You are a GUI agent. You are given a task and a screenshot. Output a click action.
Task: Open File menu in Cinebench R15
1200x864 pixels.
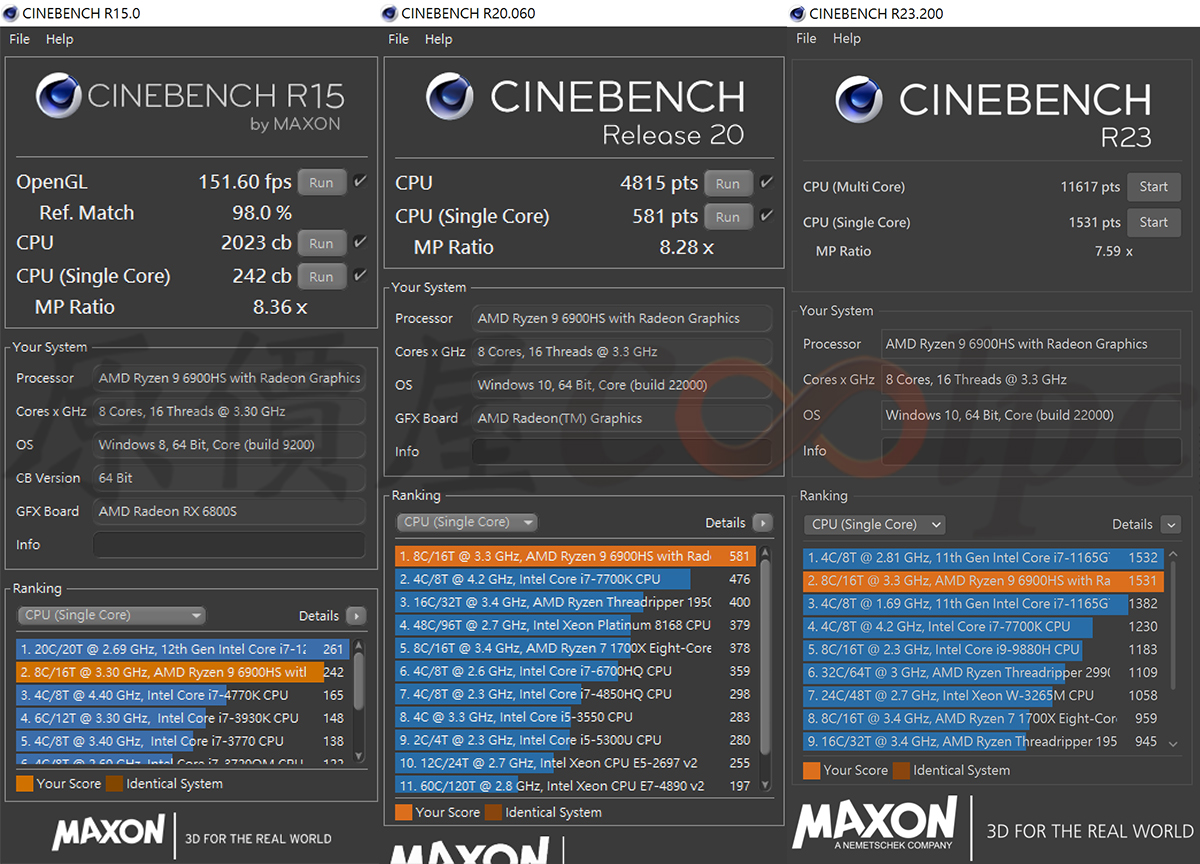click(20, 39)
